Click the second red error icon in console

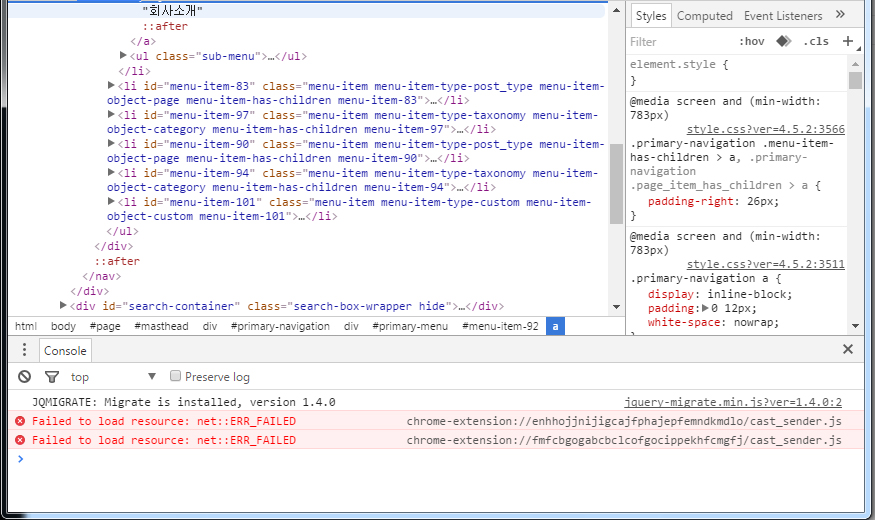tap(20, 440)
